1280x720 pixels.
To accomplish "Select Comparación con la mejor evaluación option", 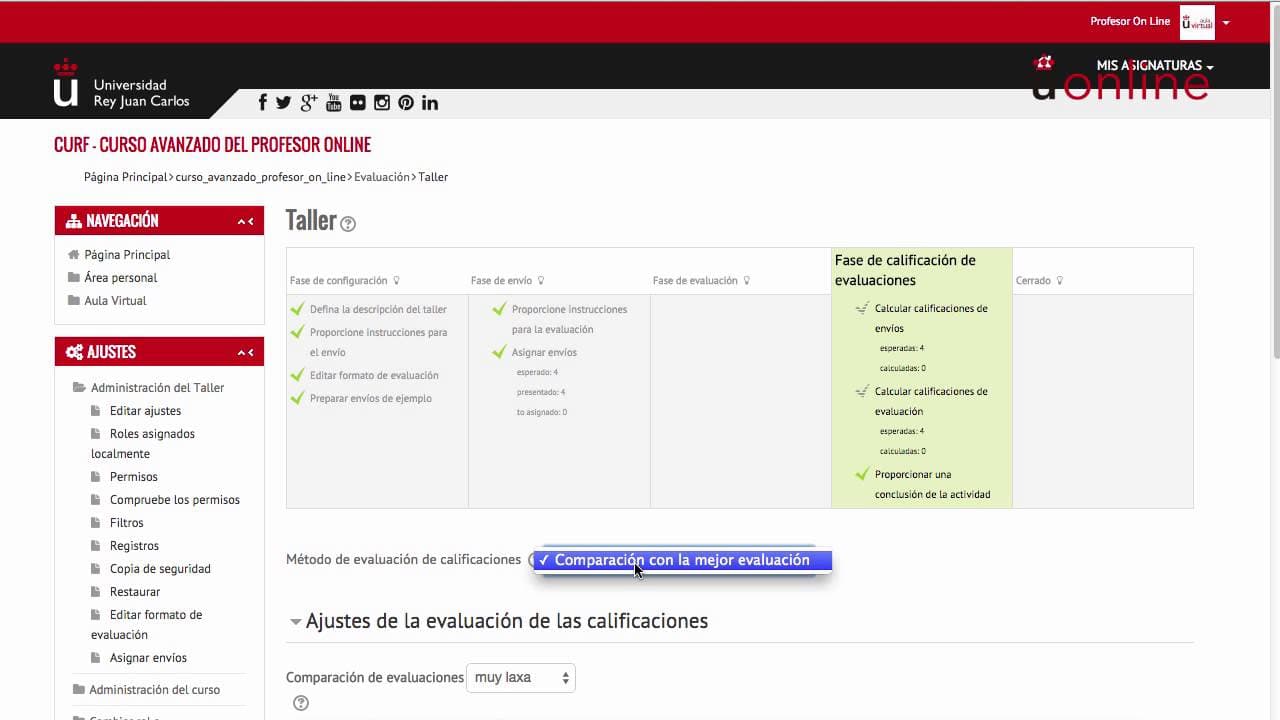I will point(682,560).
